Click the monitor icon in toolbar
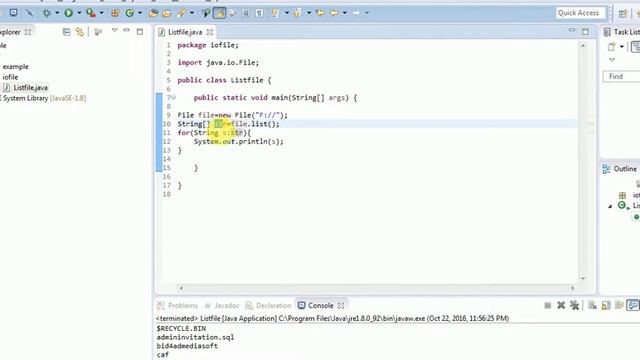640x360 pixels. [13, 13]
